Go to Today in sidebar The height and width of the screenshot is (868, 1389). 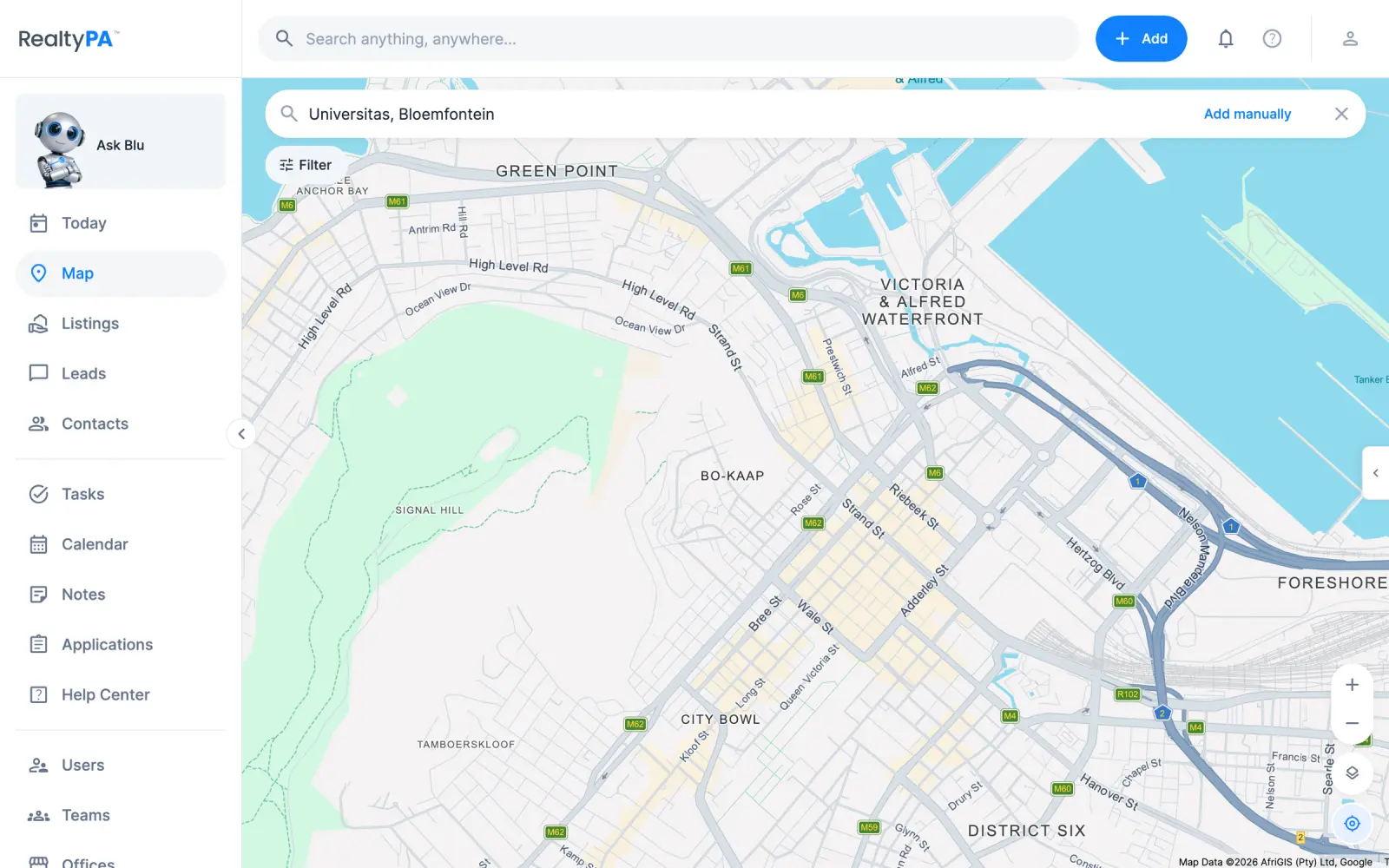pyautogui.click(x=121, y=223)
